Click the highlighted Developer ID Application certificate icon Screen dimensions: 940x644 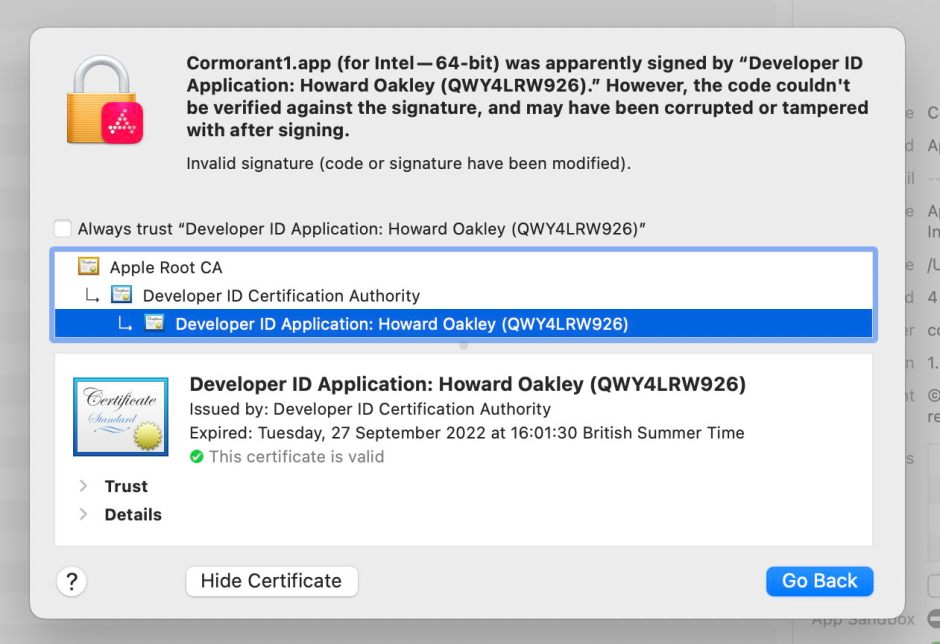coord(154,323)
